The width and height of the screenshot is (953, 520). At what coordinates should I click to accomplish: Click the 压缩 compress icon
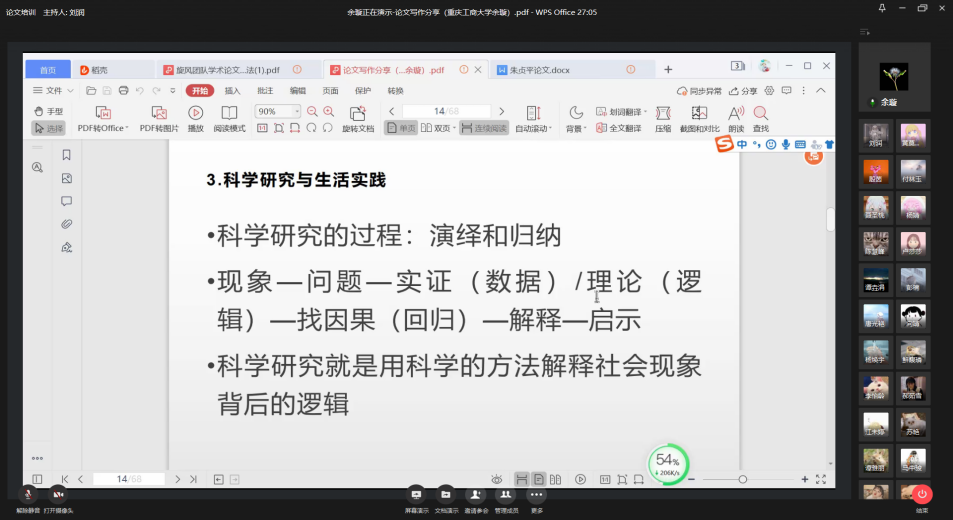[663, 112]
